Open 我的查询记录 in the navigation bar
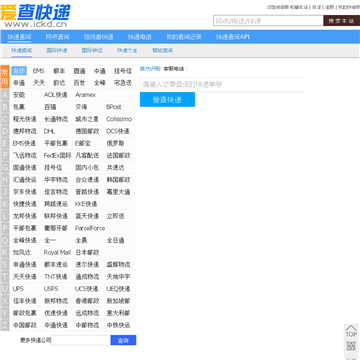This screenshot has height=360, width=360. coord(184,37)
